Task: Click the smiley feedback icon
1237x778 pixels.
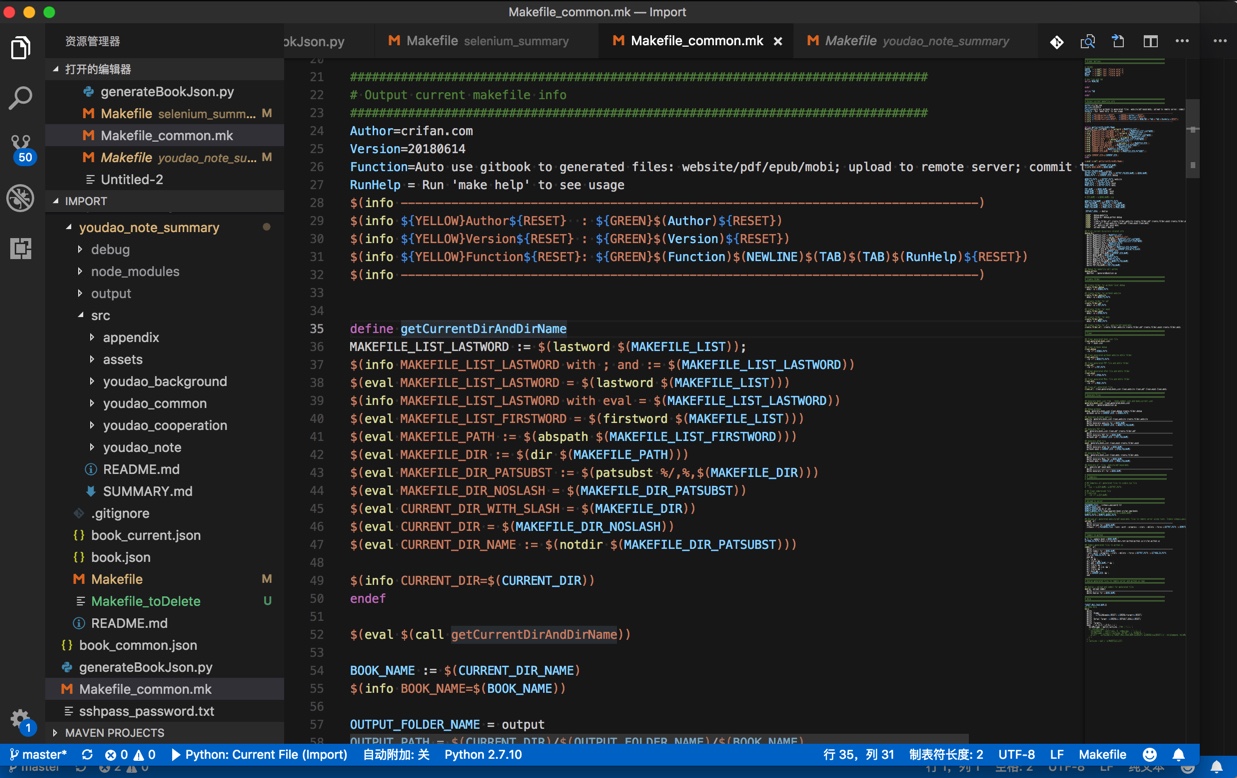Action: 1150,755
